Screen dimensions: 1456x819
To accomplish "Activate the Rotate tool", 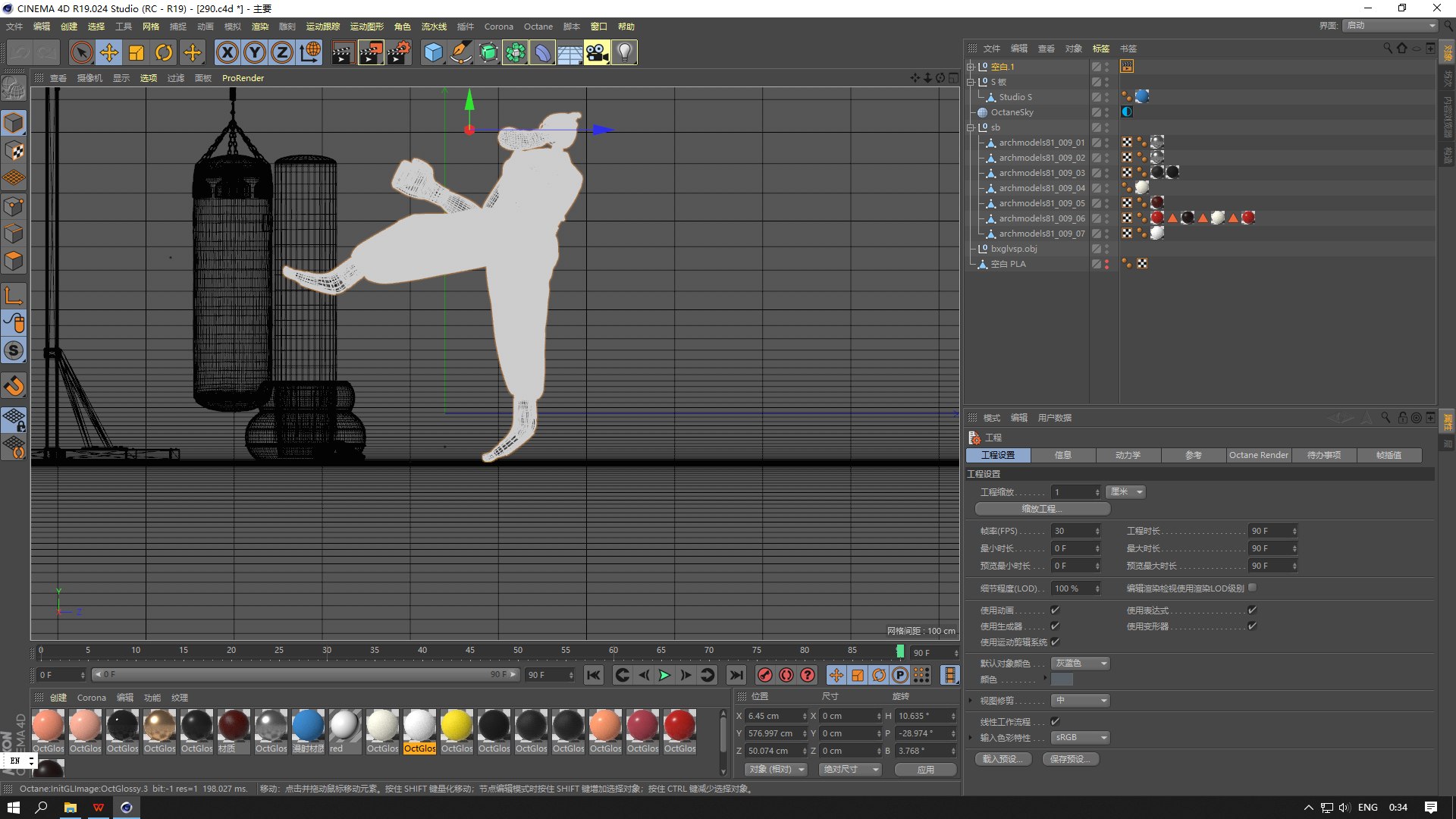I will pos(164,53).
